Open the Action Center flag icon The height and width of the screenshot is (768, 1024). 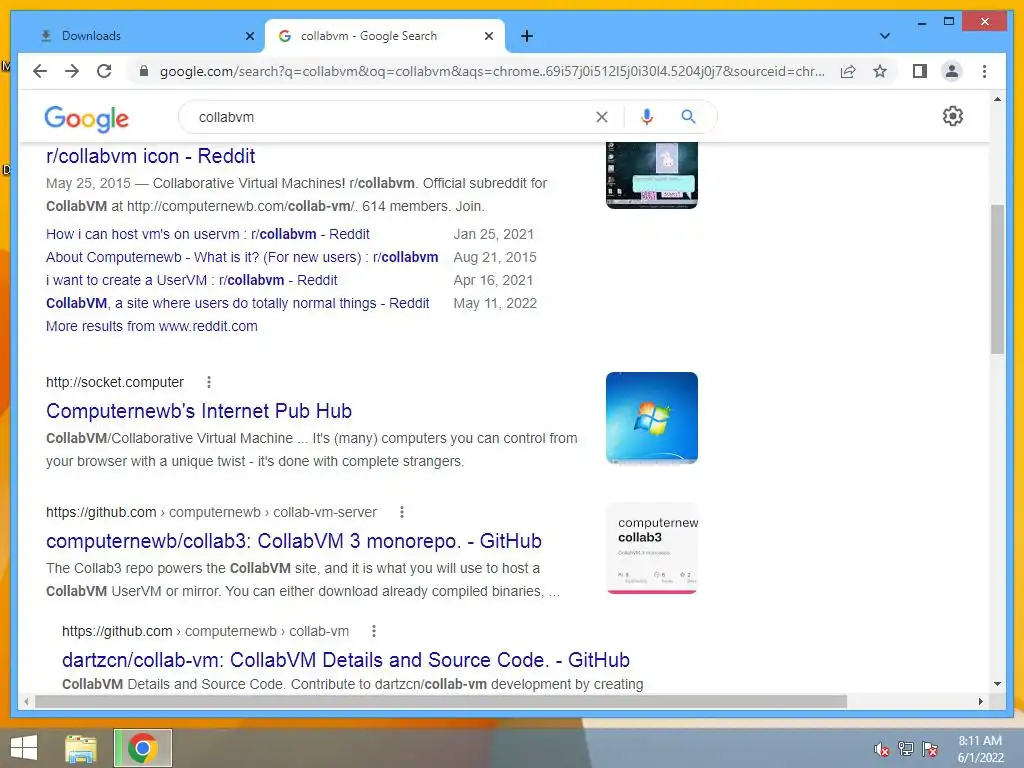(x=930, y=749)
